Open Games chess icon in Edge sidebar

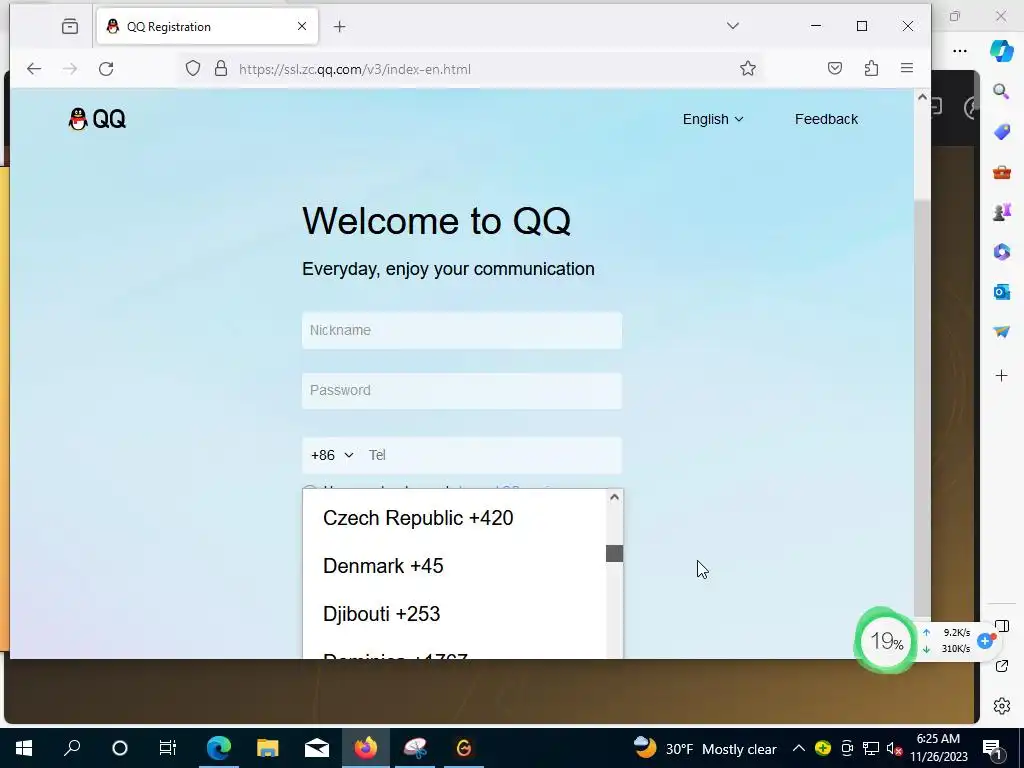point(1001,212)
